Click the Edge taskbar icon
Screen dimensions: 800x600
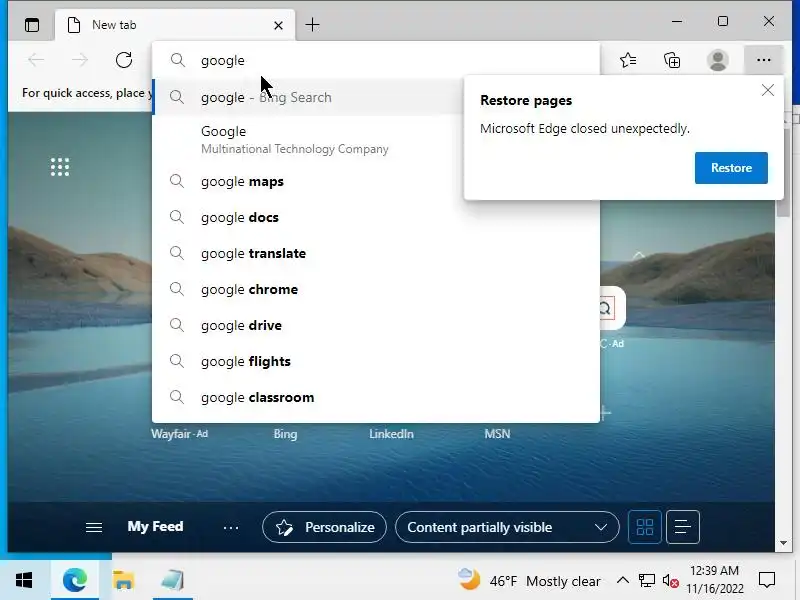click(x=74, y=580)
